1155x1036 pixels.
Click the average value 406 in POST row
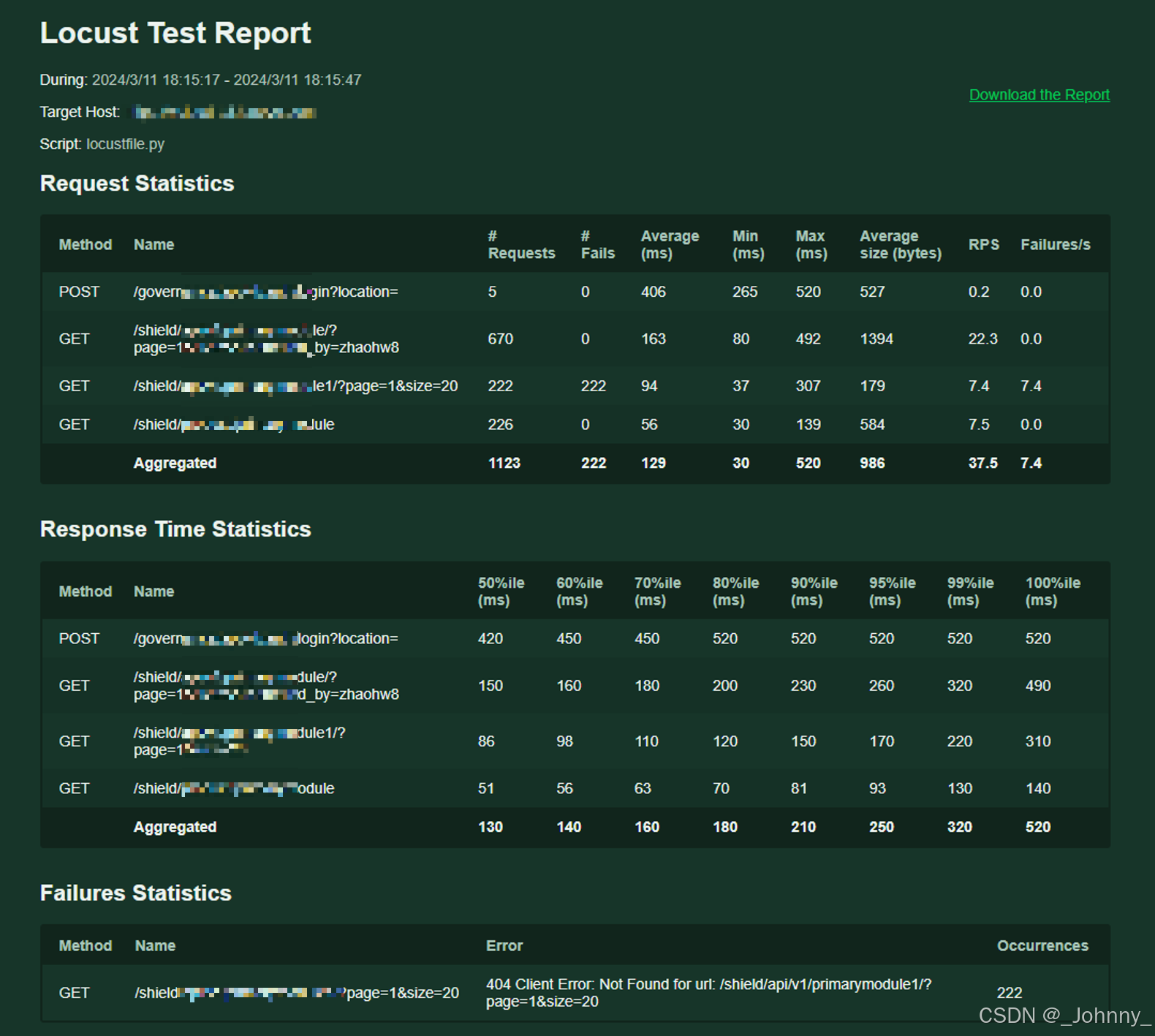point(654,292)
